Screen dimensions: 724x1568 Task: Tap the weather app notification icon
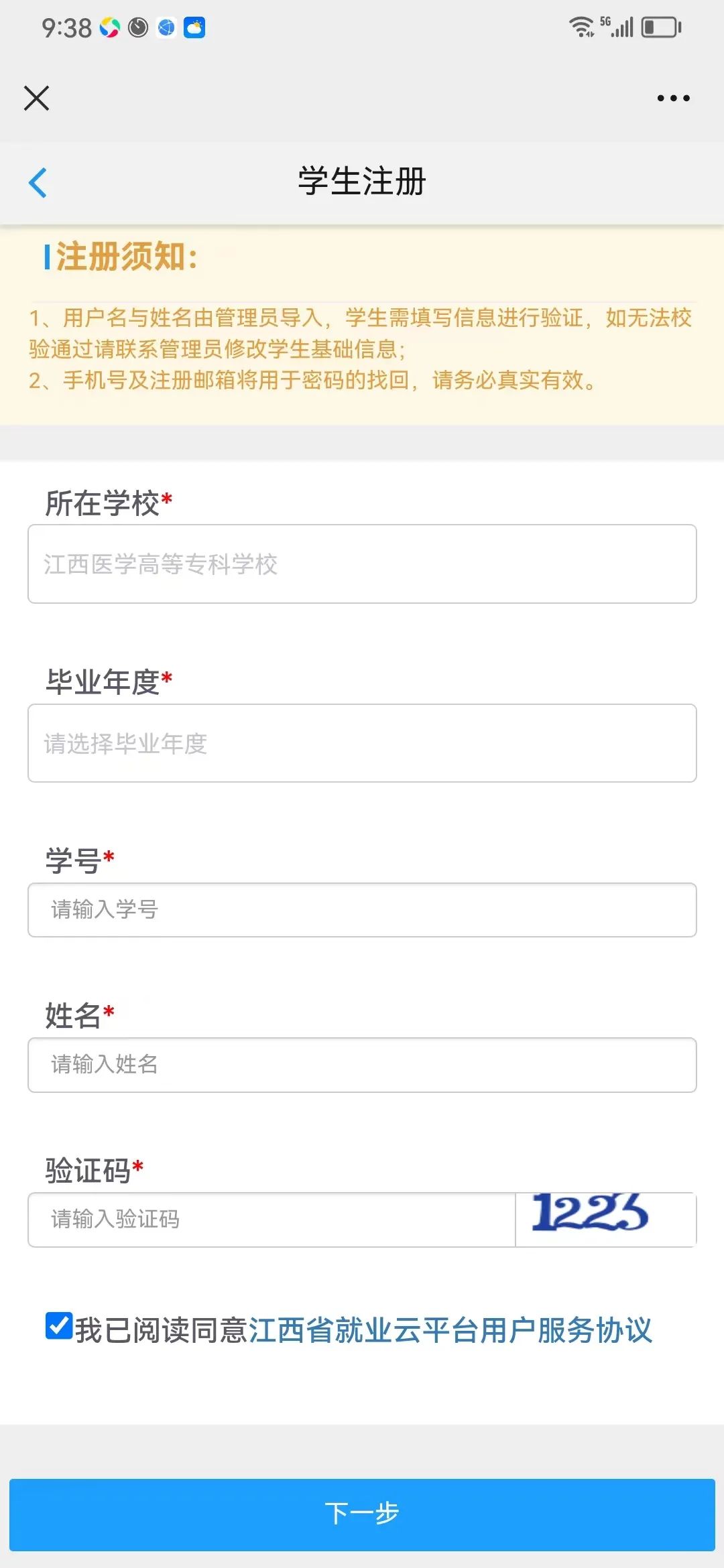click(194, 27)
